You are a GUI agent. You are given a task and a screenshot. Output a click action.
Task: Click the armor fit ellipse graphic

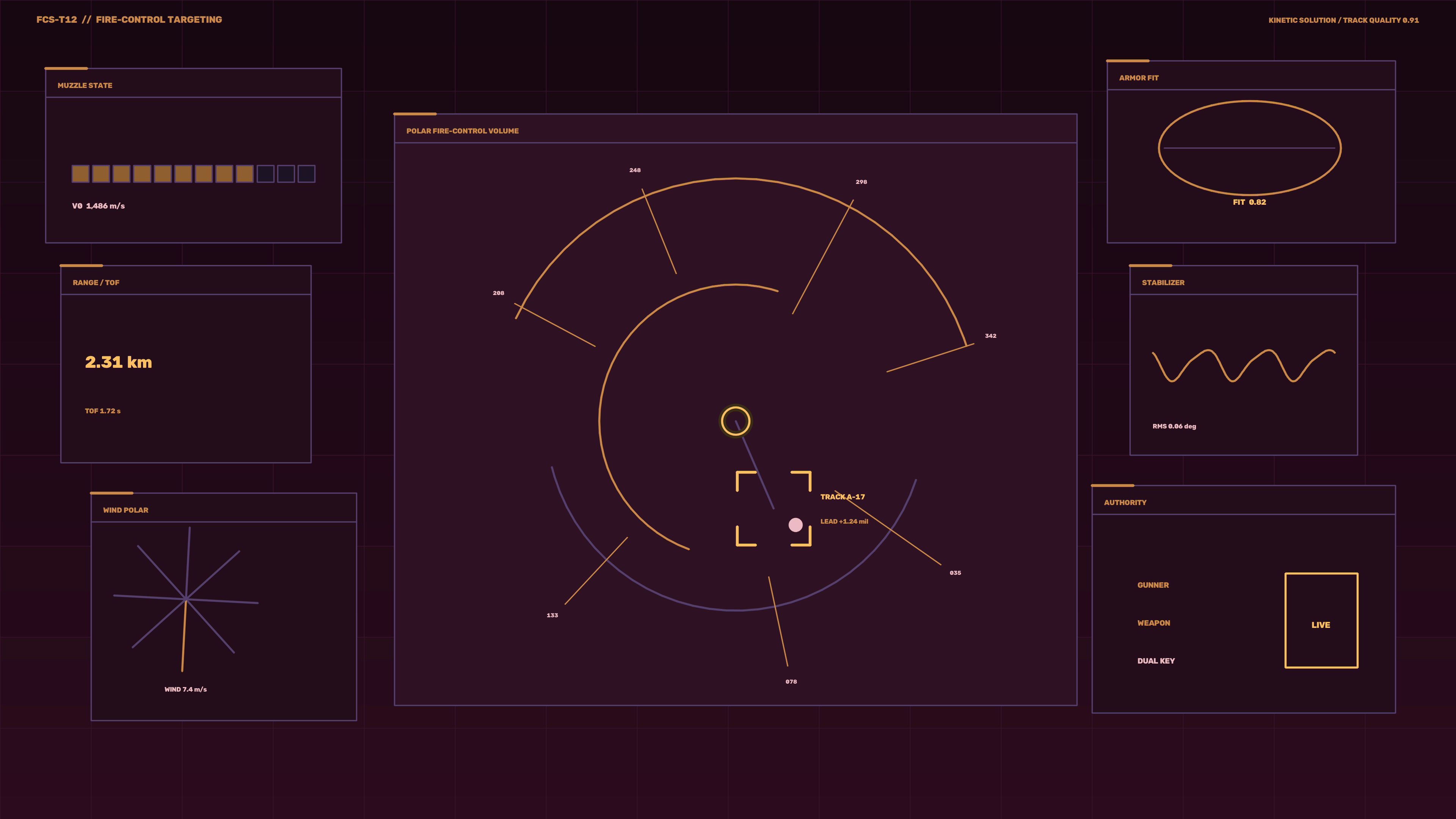1249,148
